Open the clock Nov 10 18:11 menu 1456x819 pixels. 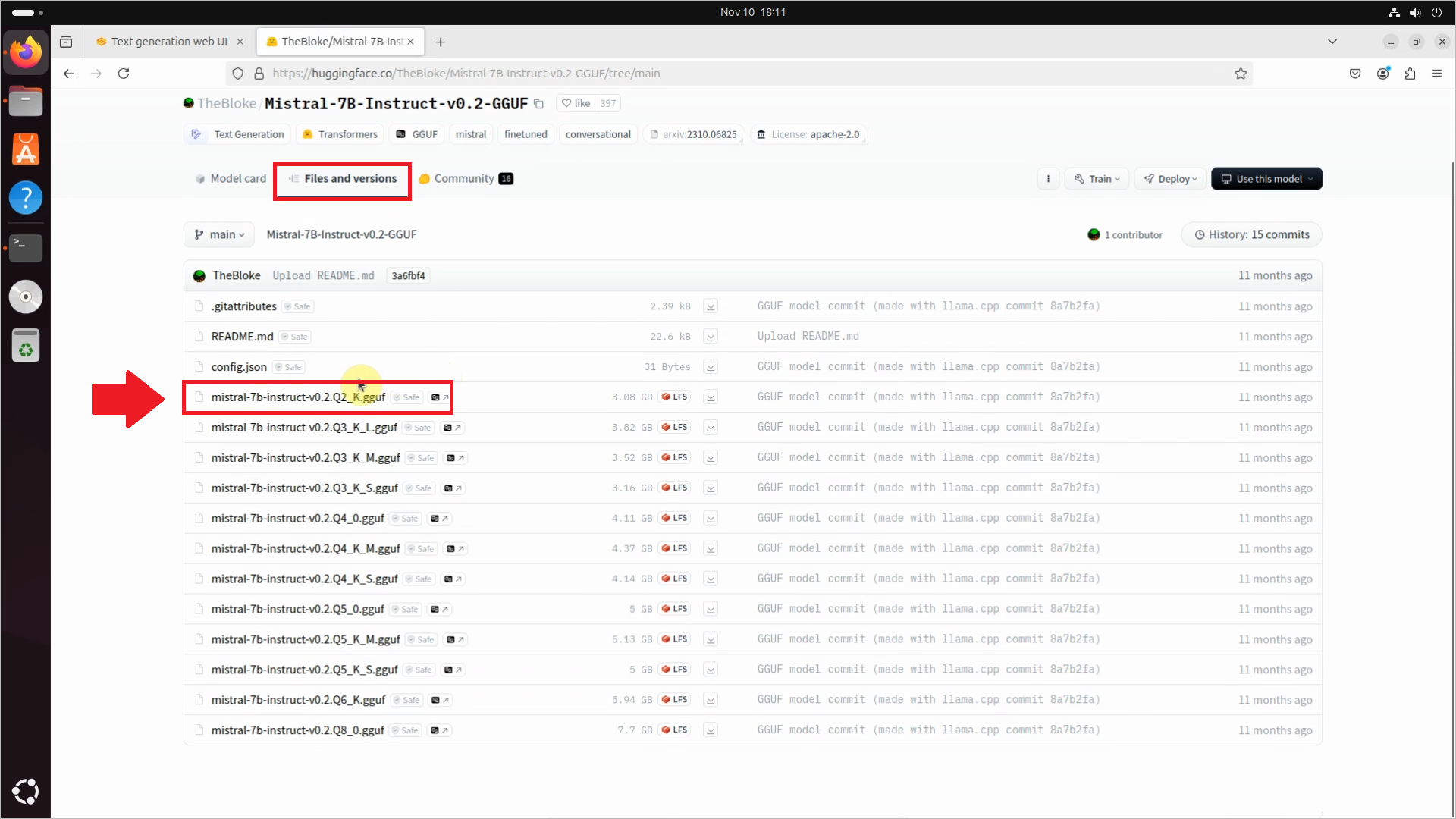pyautogui.click(x=752, y=12)
